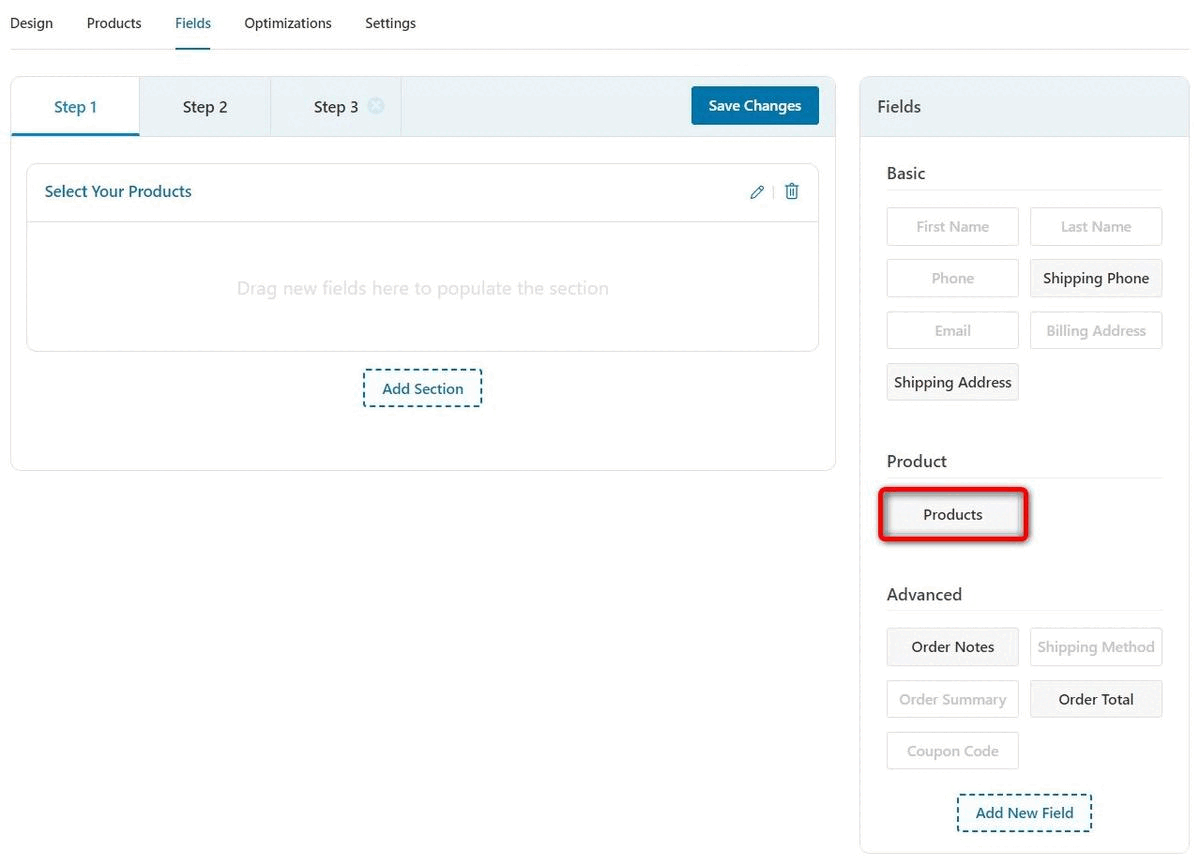Select the Shipping Method field
Image resolution: width=1200 pixels, height=865 pixels.
(1096, 647)
